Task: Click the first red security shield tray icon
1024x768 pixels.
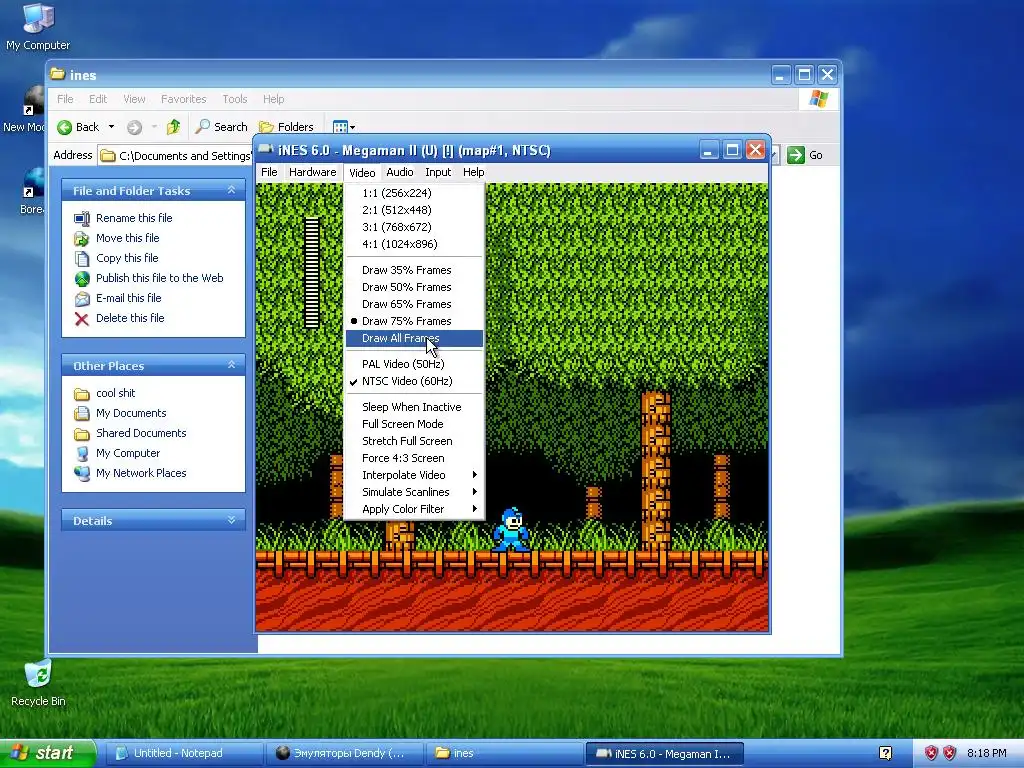Action: click(x=931, y=754)
